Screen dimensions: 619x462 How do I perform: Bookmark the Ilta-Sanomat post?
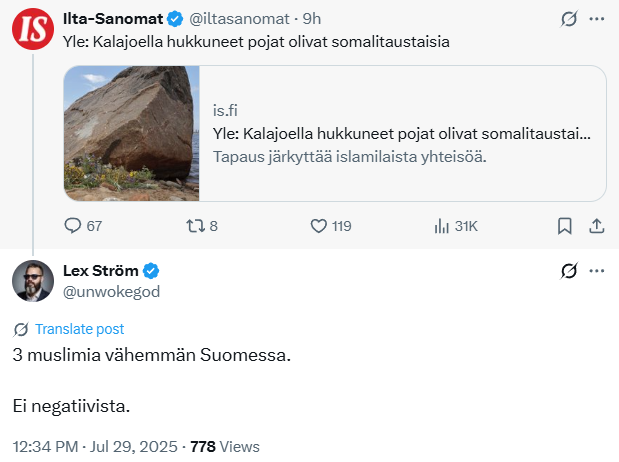(564, 226)
